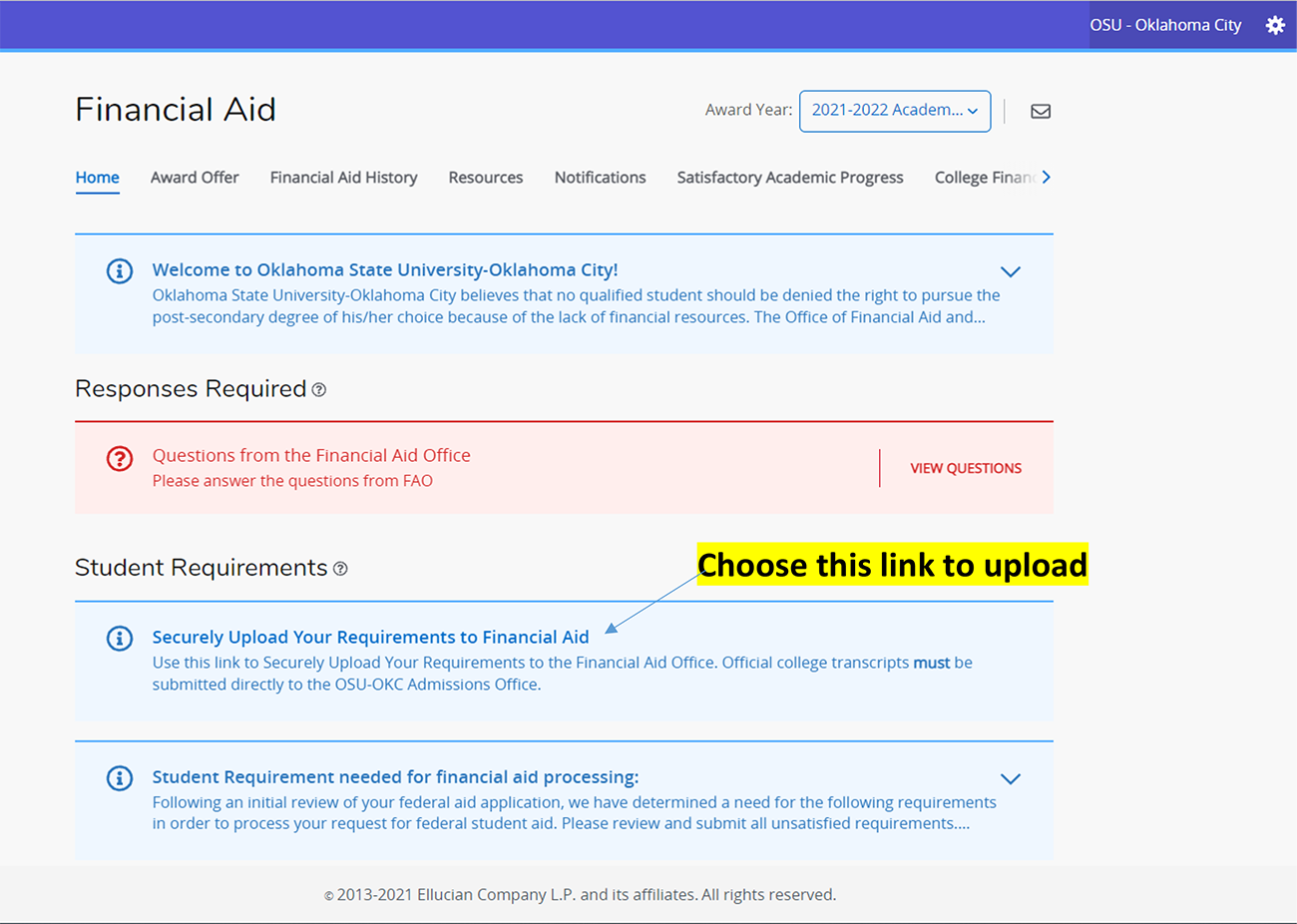Click red question icon beside FAO questions
The height and width of the screenshot is (924, 1297).
[x=120, y=458]
